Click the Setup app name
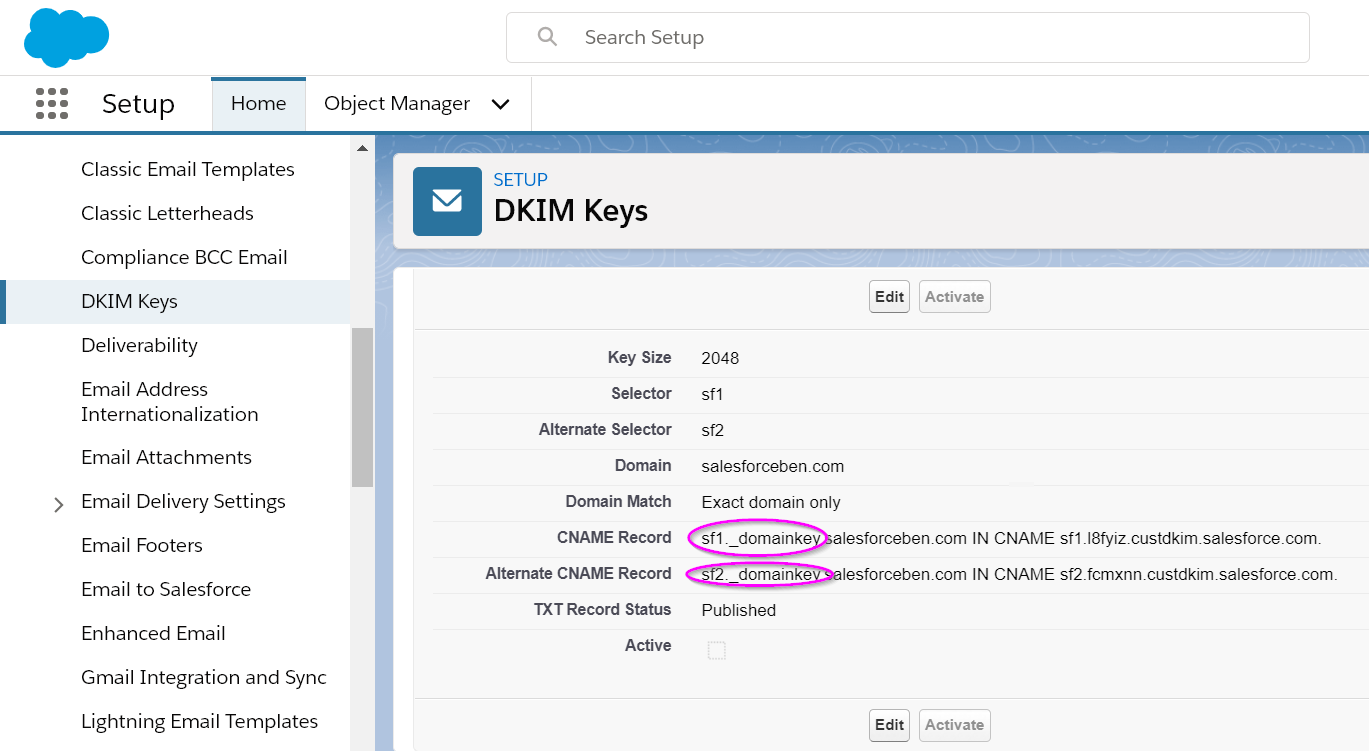This screenshot has width=1369, height=751. click(138, 104)
